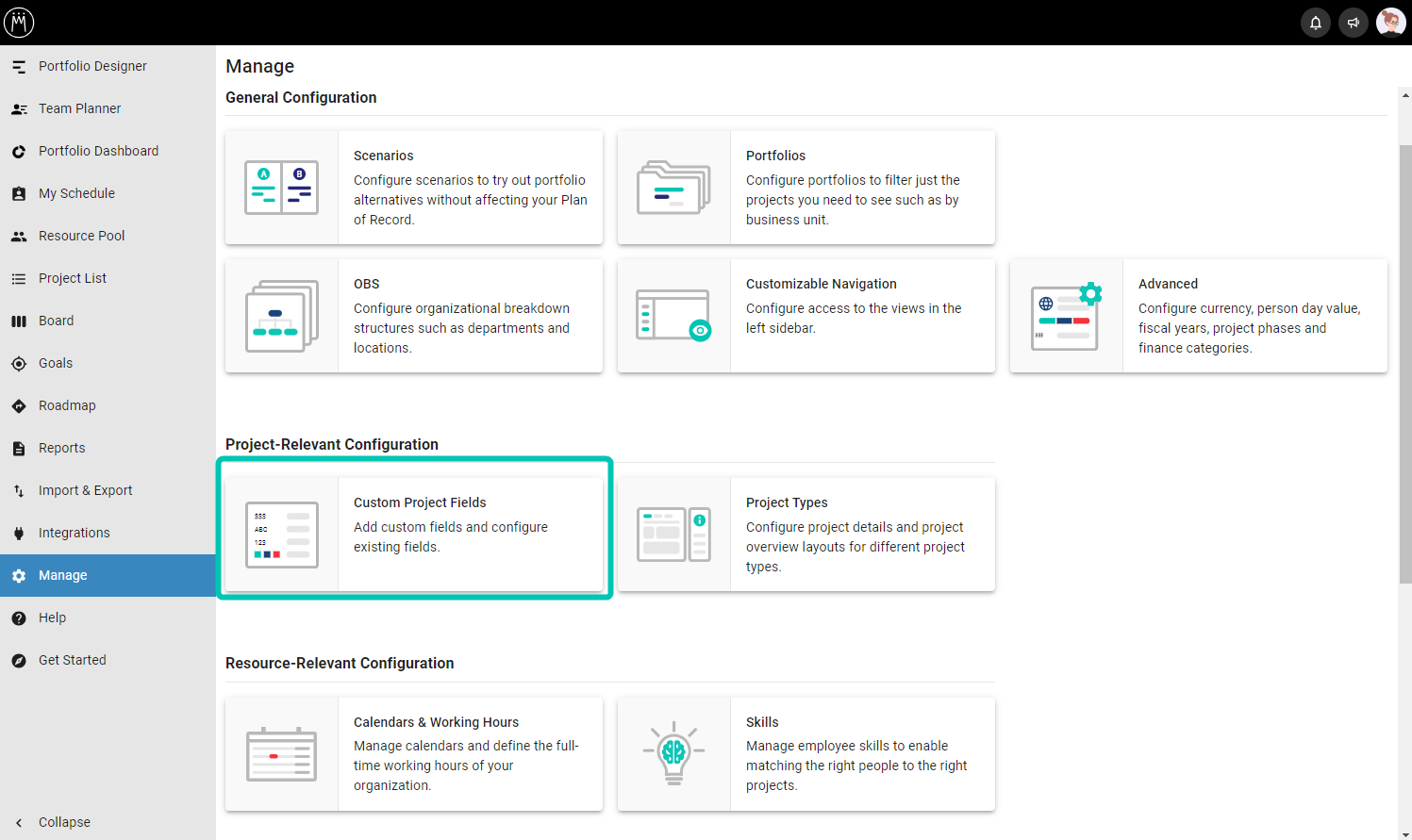Open Calendars & Working Hours title

point(436,722)
